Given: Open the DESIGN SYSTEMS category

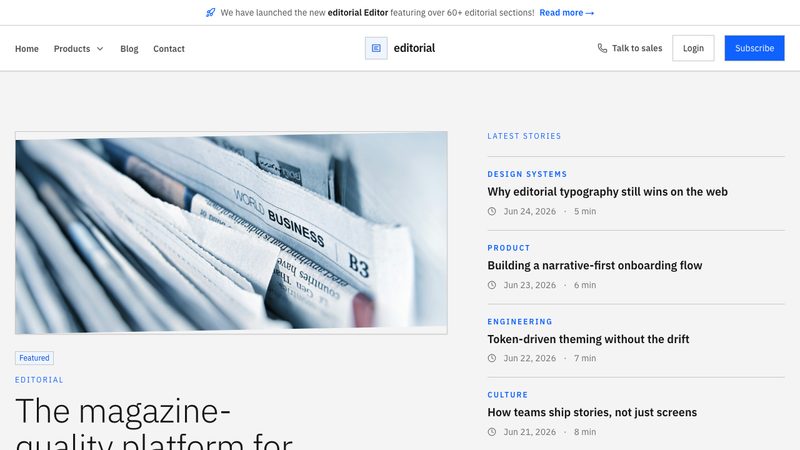Looking at the screenshot, I should [x=527, y=174].
